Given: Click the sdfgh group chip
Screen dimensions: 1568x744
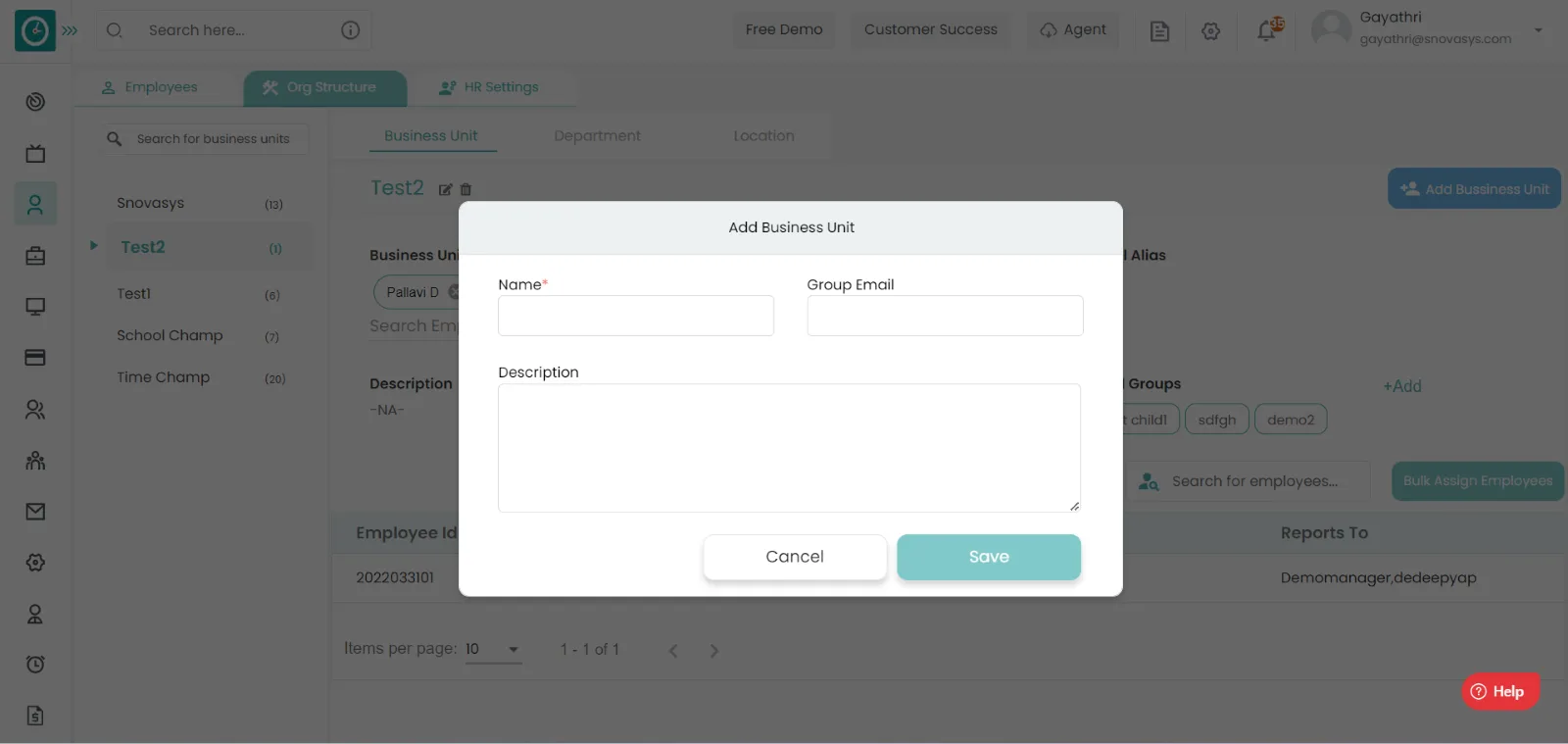Looking at the screenshot, I should point(1217,420).
